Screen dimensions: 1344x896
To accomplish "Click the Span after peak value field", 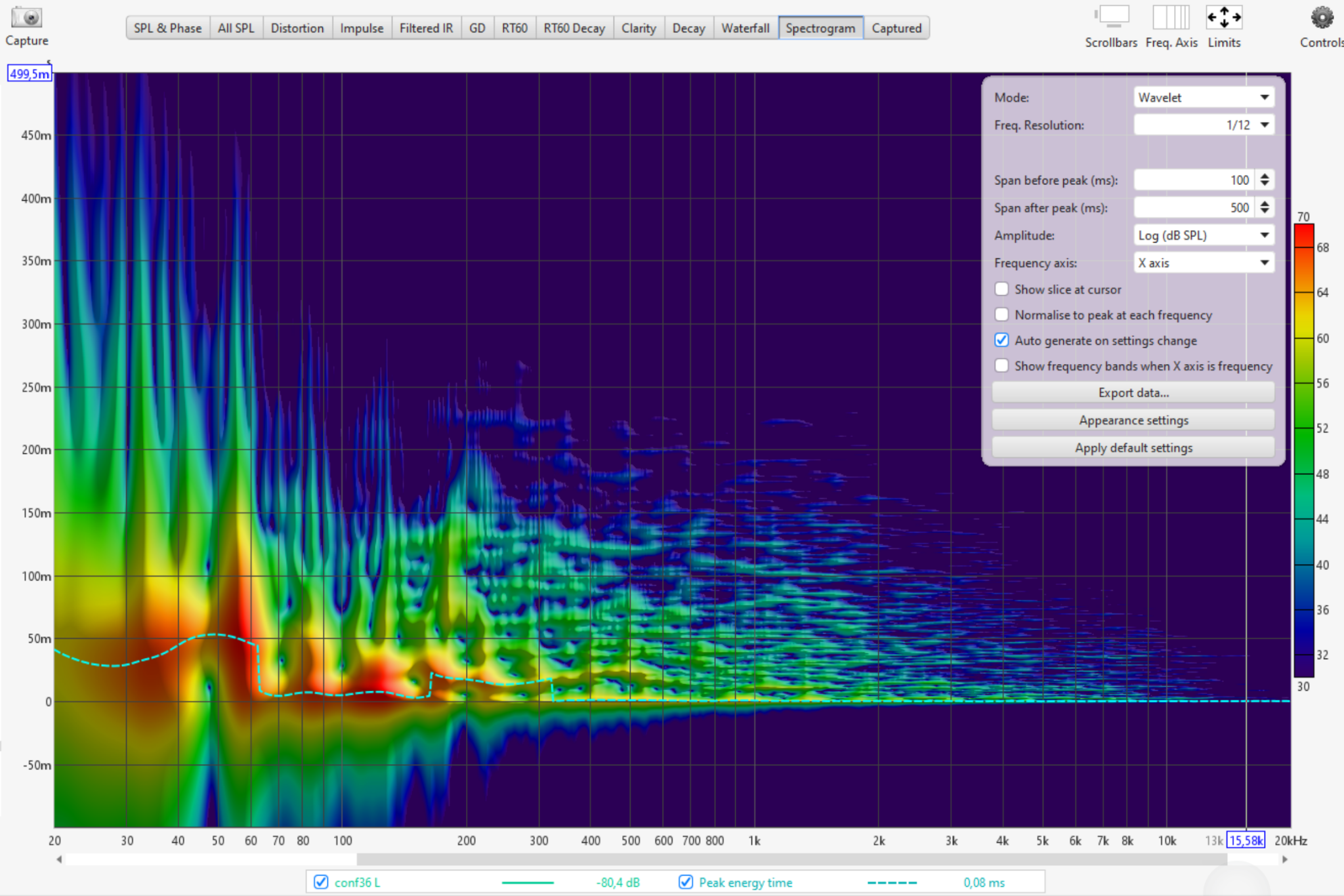I will coord(1194,207).
